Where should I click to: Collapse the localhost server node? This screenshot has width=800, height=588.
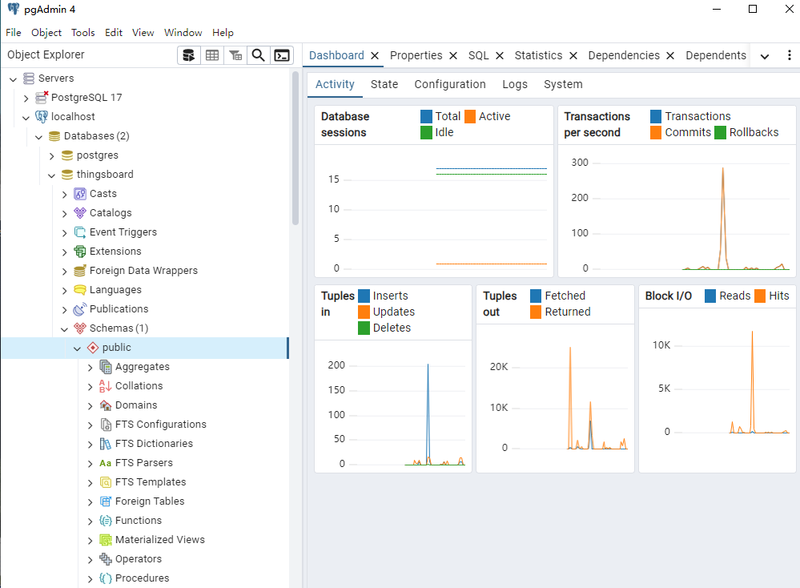tap(26, 117)
